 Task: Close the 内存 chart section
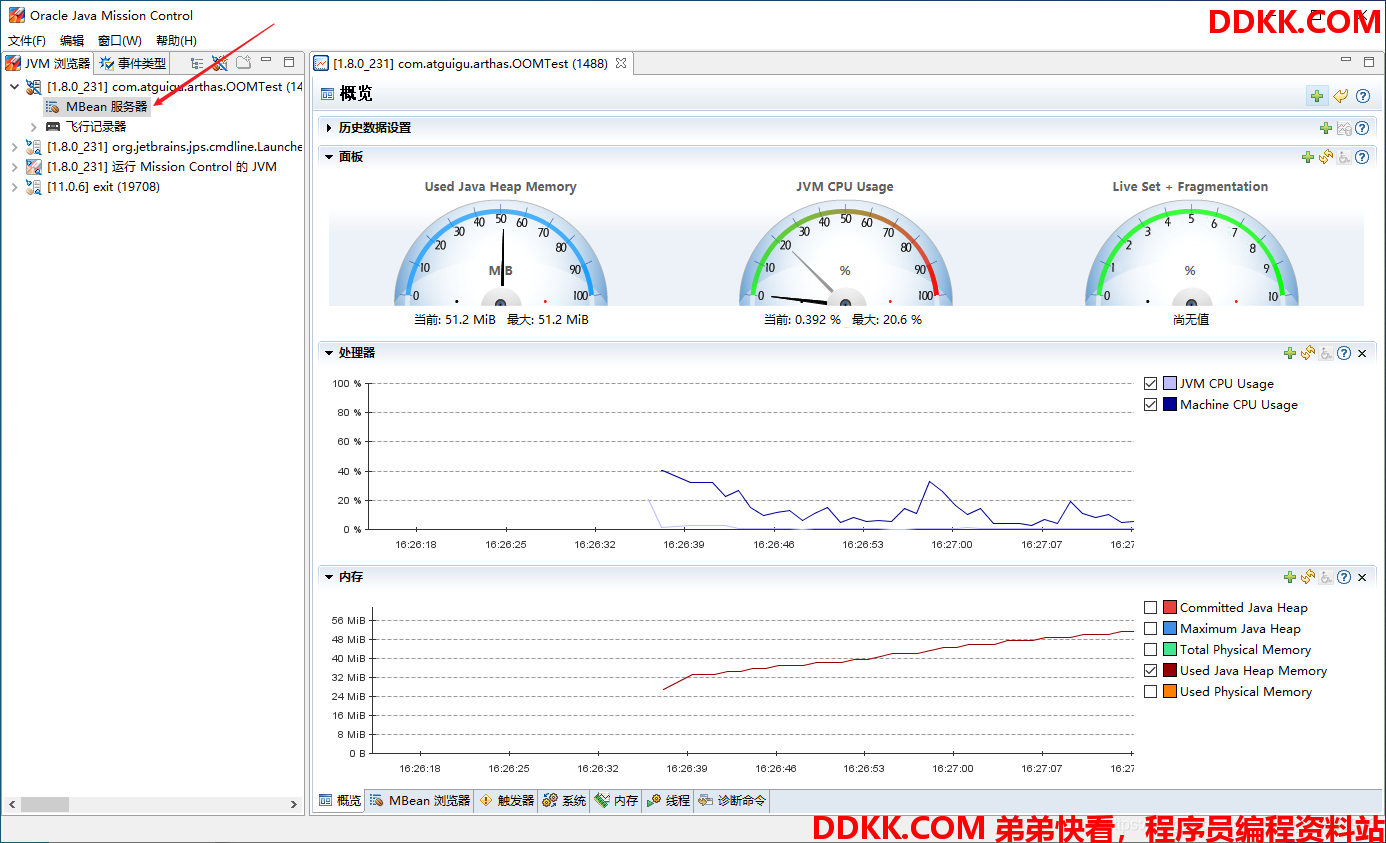tap(1362, 577)
